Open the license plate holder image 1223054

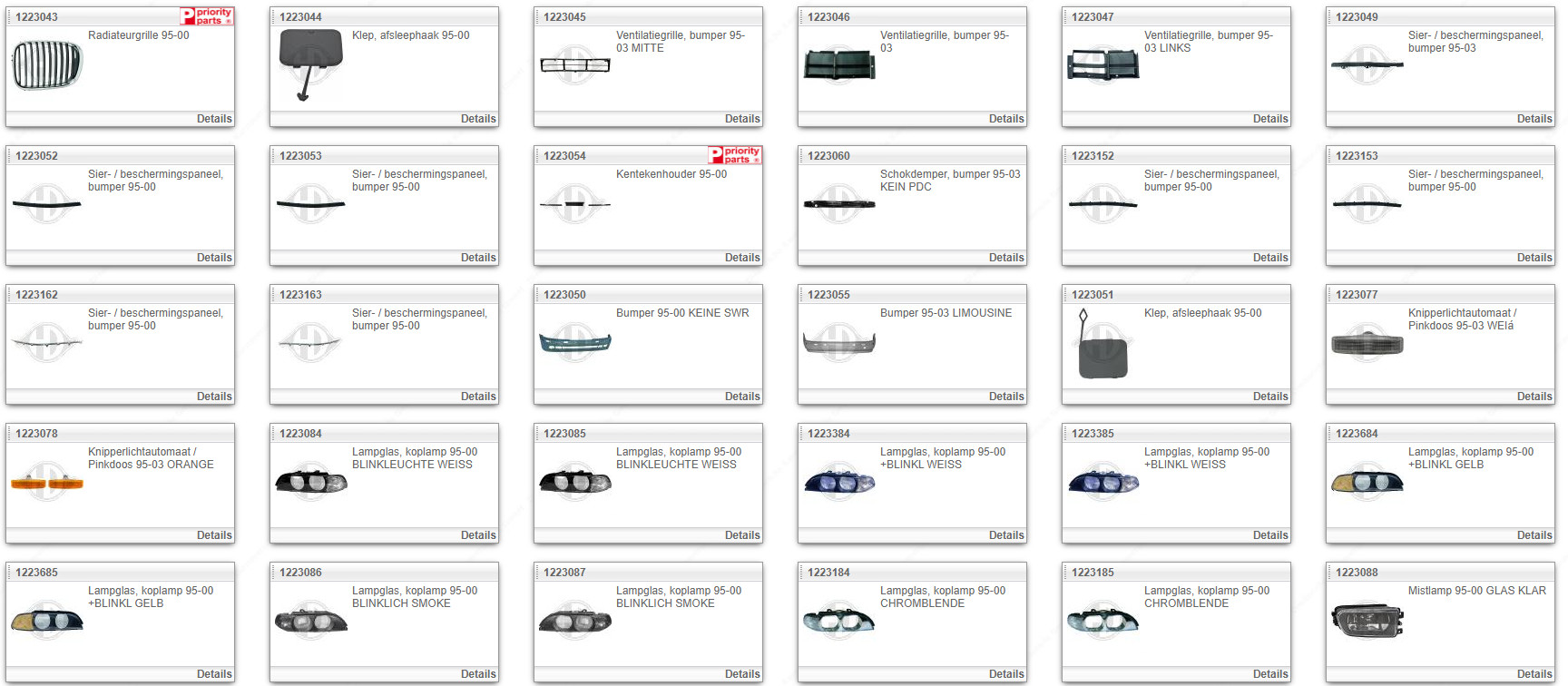pos(574,204)
